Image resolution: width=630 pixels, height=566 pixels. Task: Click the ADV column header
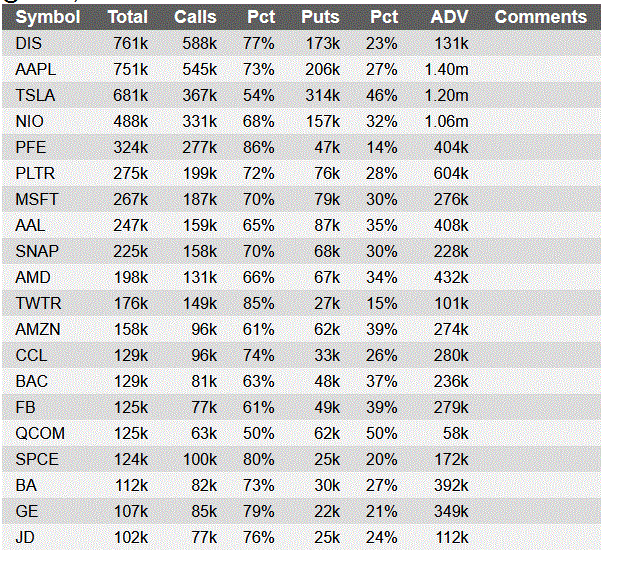pyautogui.click(x=450, y=17)
